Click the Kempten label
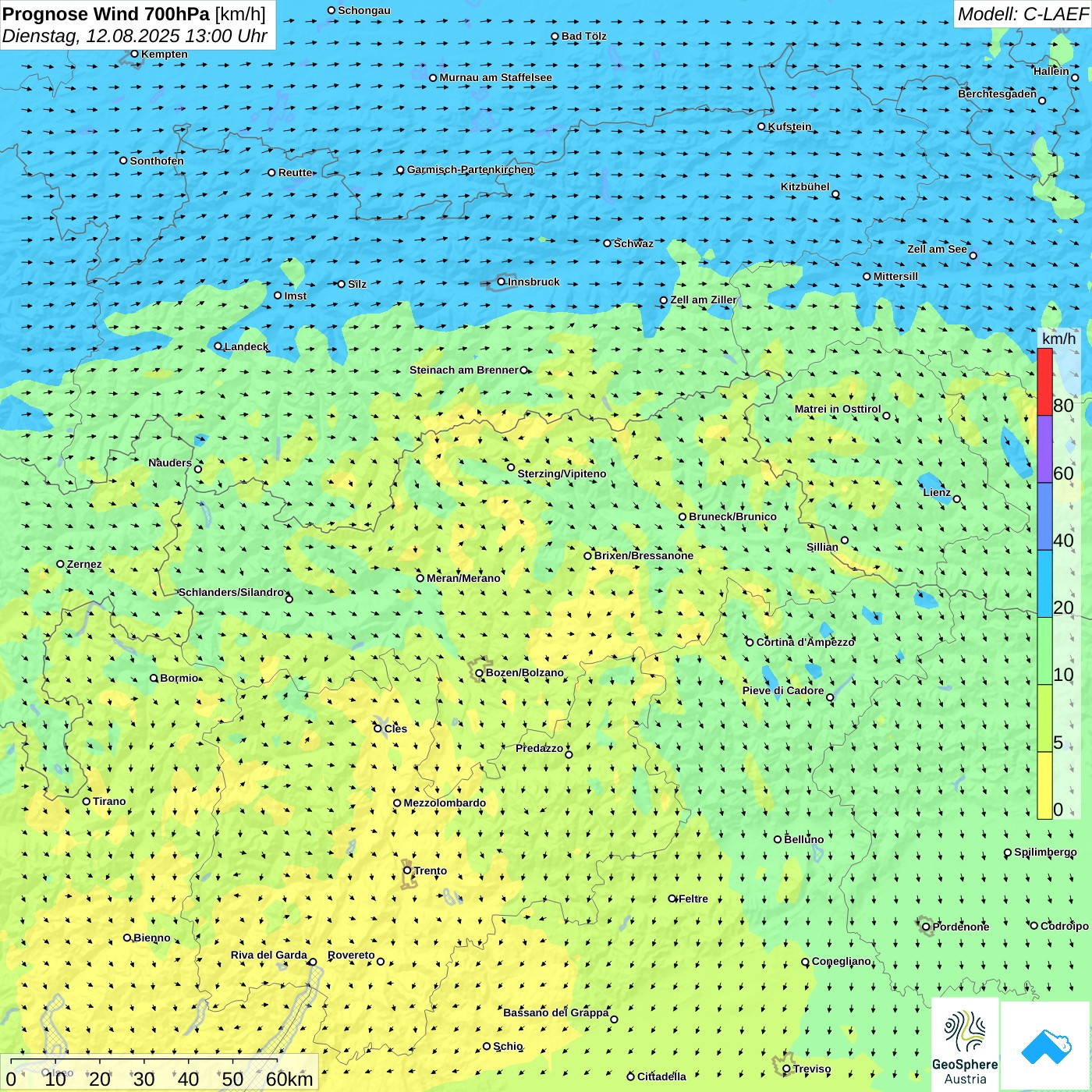 [165, 54]
